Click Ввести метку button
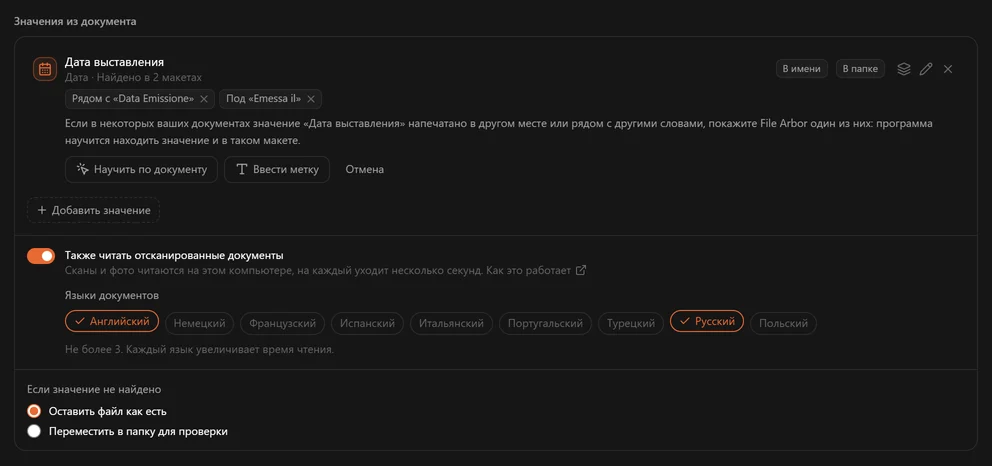992x466 pixels. tap(276, 169)
